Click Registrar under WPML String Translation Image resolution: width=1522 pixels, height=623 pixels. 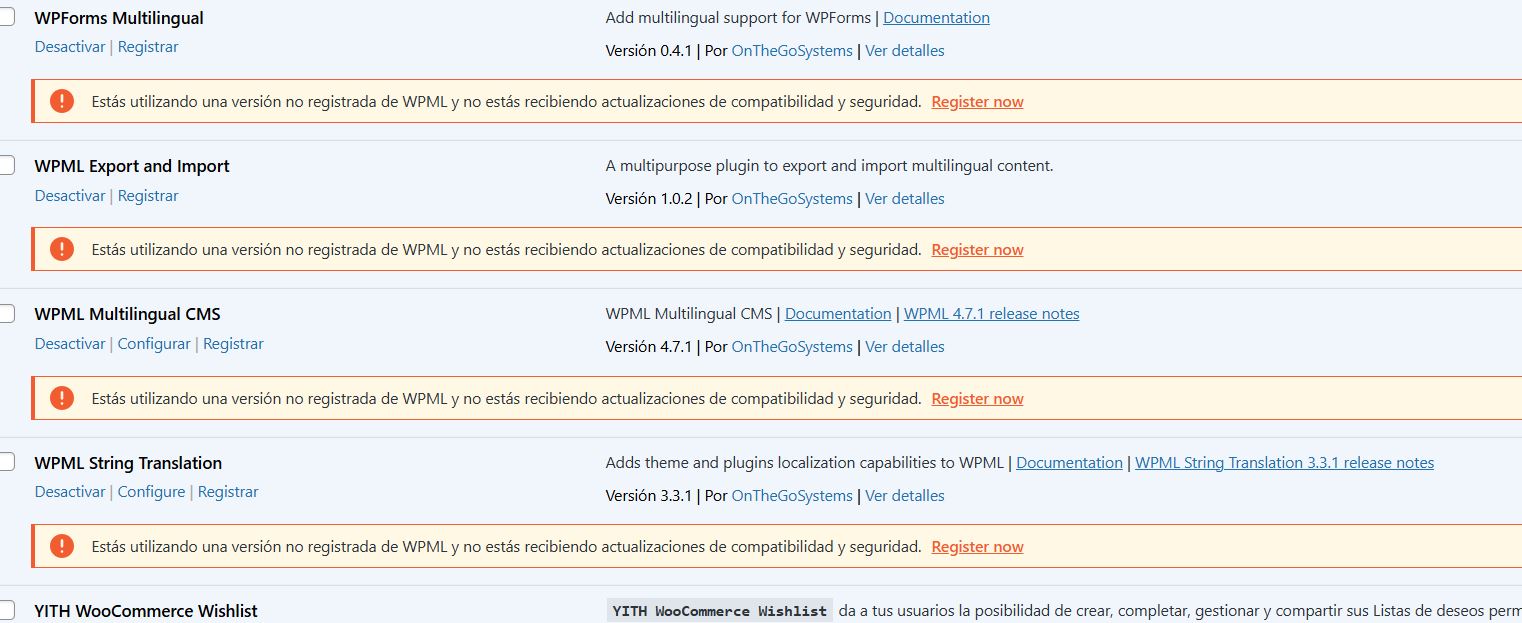[228, 492]
